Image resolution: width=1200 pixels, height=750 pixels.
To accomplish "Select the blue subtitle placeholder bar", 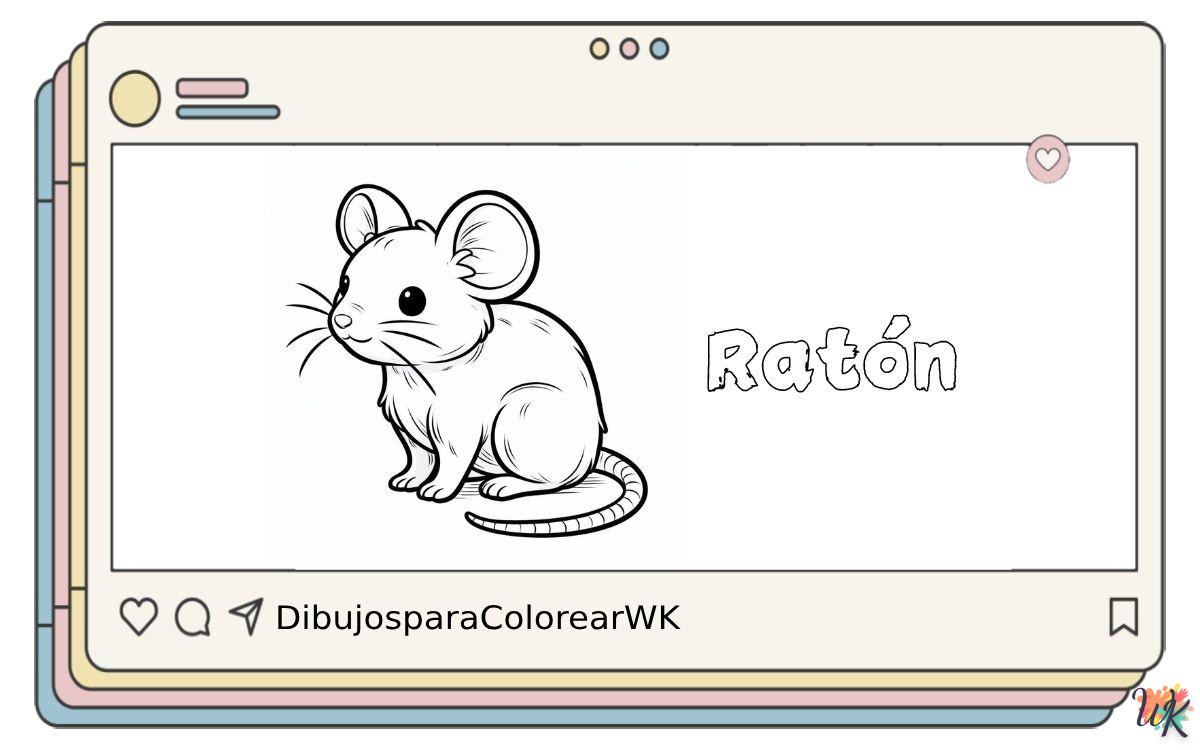I will tap(228, 112).
